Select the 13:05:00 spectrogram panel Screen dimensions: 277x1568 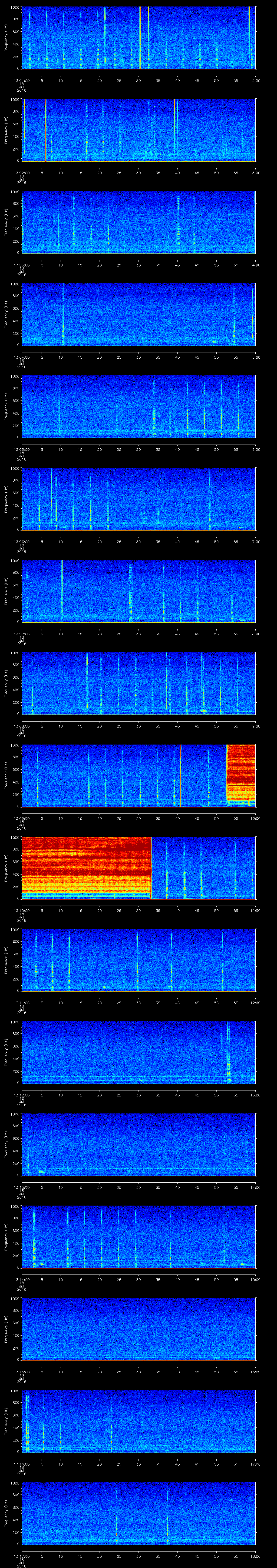pos(139,407)
